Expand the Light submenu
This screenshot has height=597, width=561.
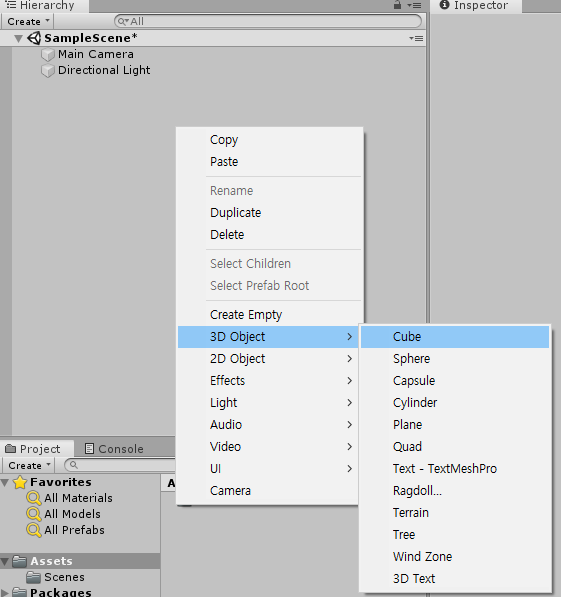point(268,403)
